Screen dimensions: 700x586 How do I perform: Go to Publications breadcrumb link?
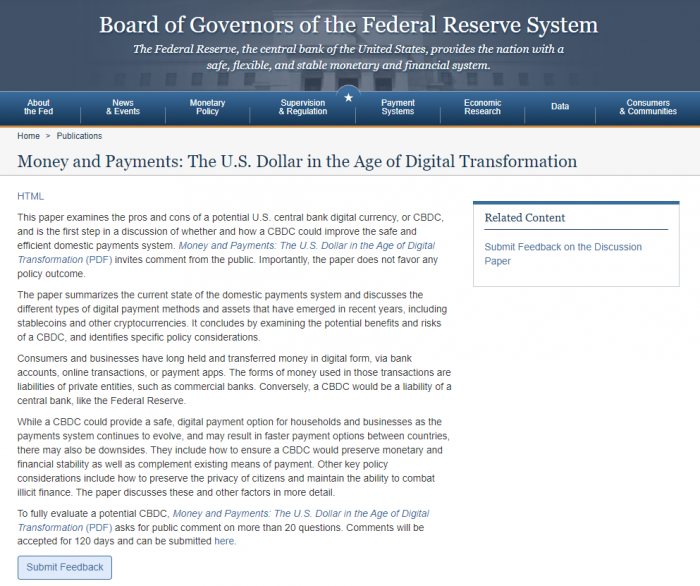click(79, 136)
